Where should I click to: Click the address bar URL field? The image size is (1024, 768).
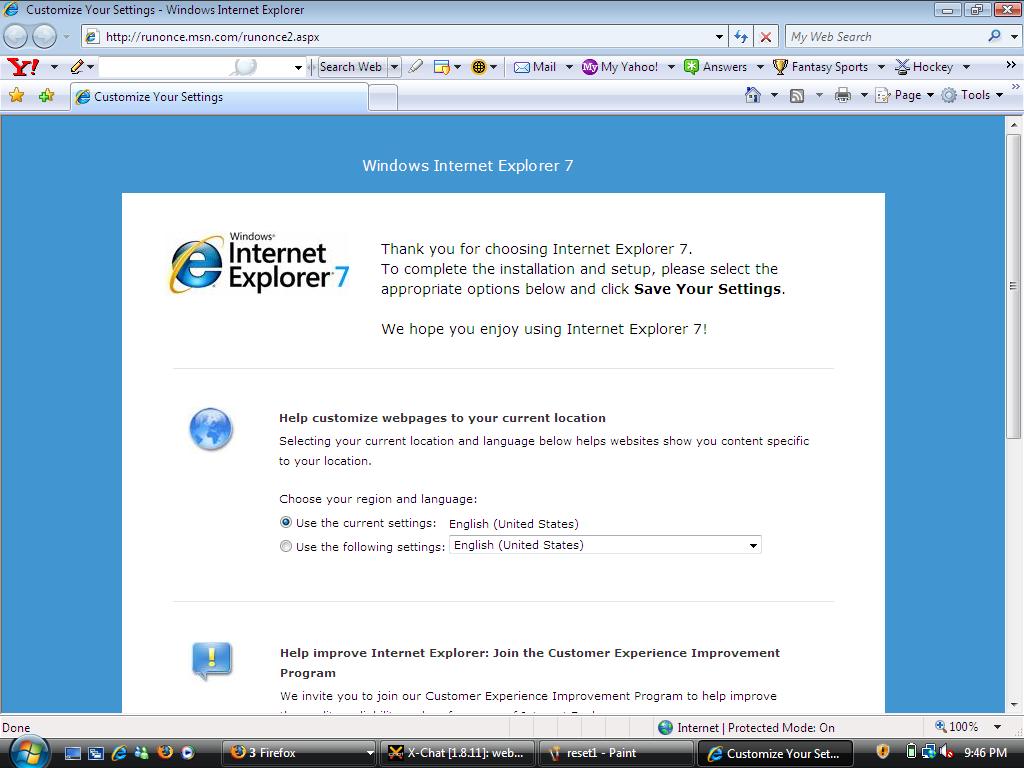(x=398, y=37)
